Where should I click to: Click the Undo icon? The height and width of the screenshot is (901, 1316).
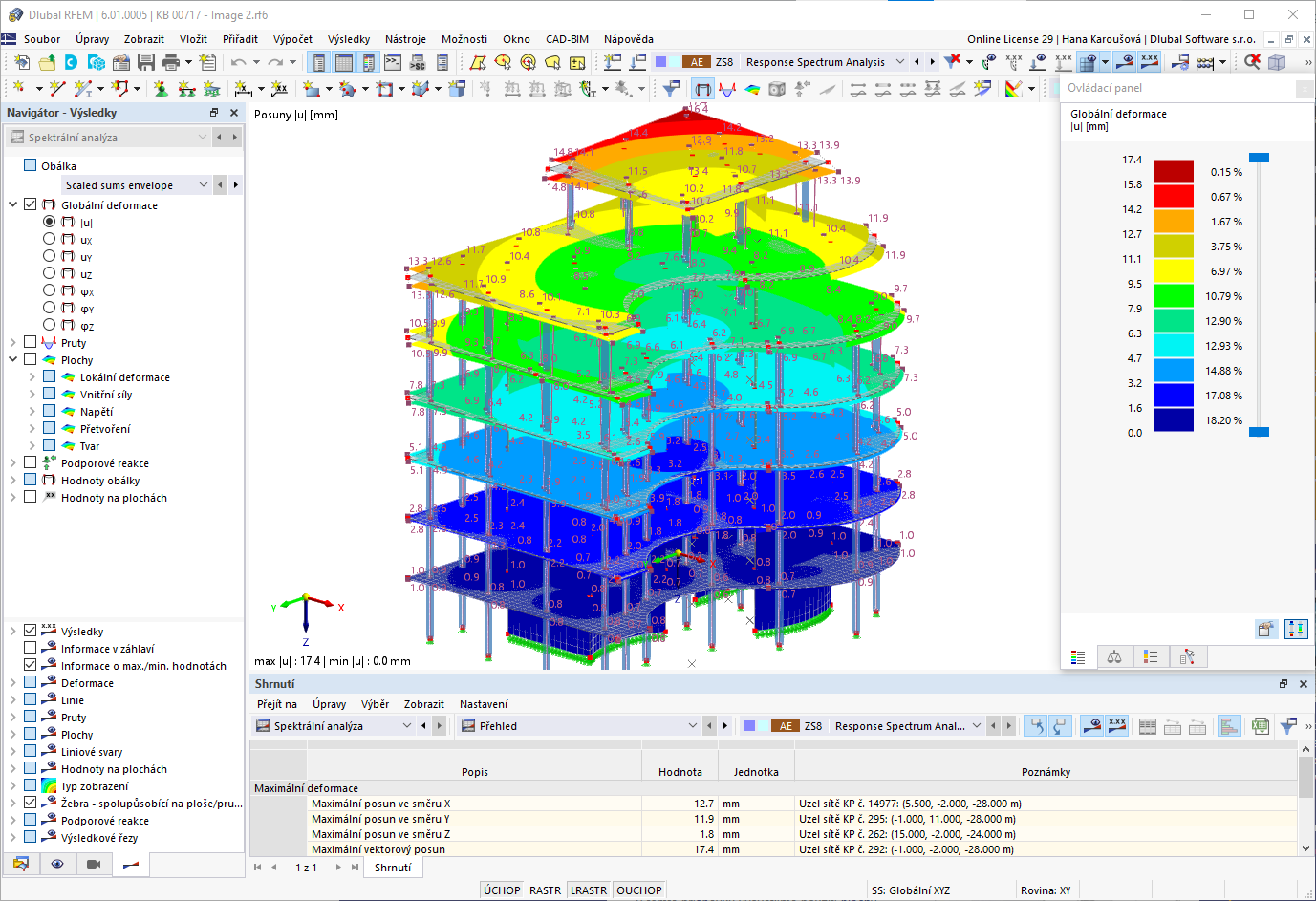point(239,62)
